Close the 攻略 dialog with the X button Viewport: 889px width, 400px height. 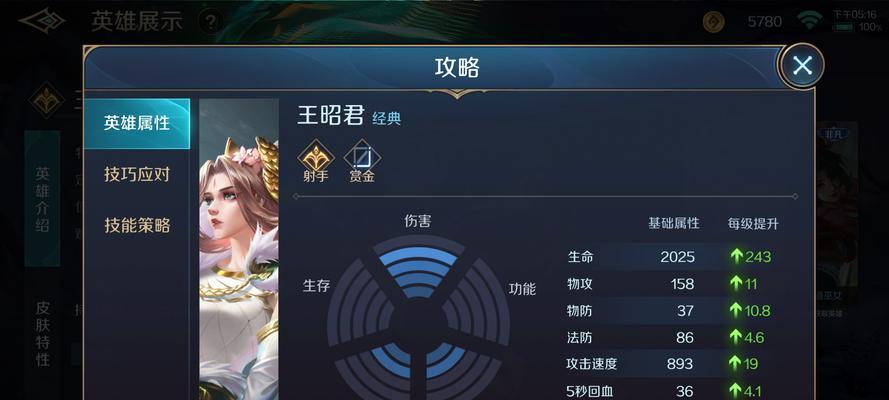(x=802, y=66)
